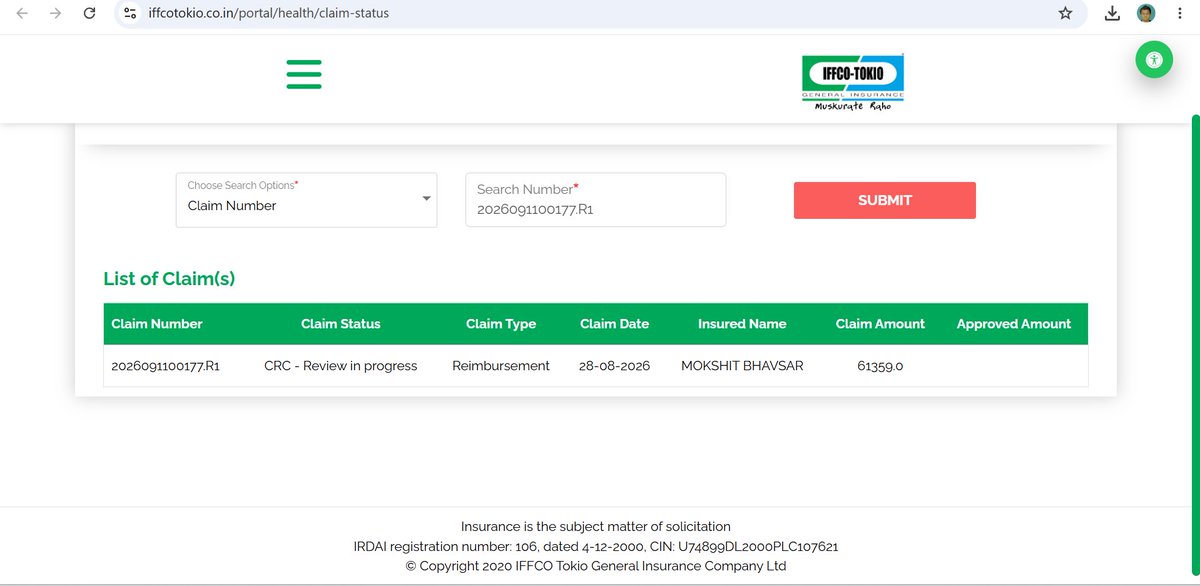Select claim number 2026091100177.R1 table cell
Image resolution: width=1200 pixels, height=586 pixels.
[x=166, y=366]
